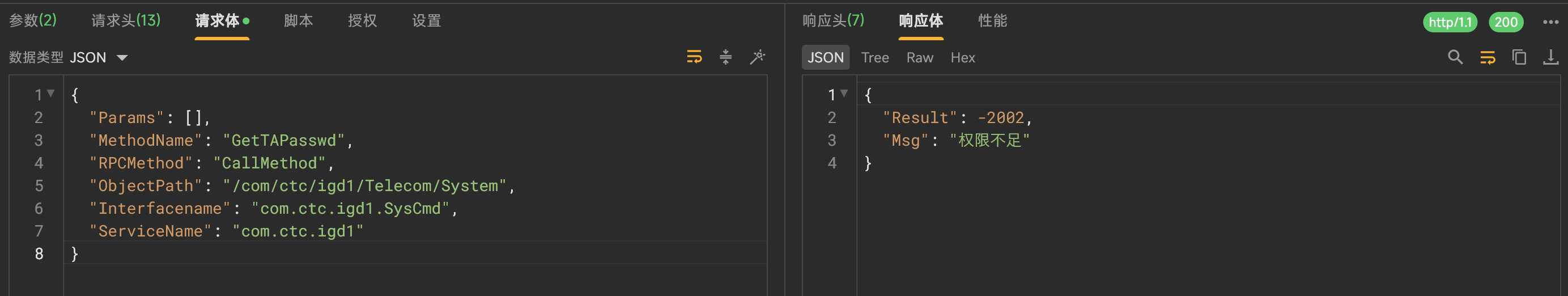Toggle word wrap in request body editor
This screenshot has height=296, width=1568.
pyautogui.click(x=694, y=57)
